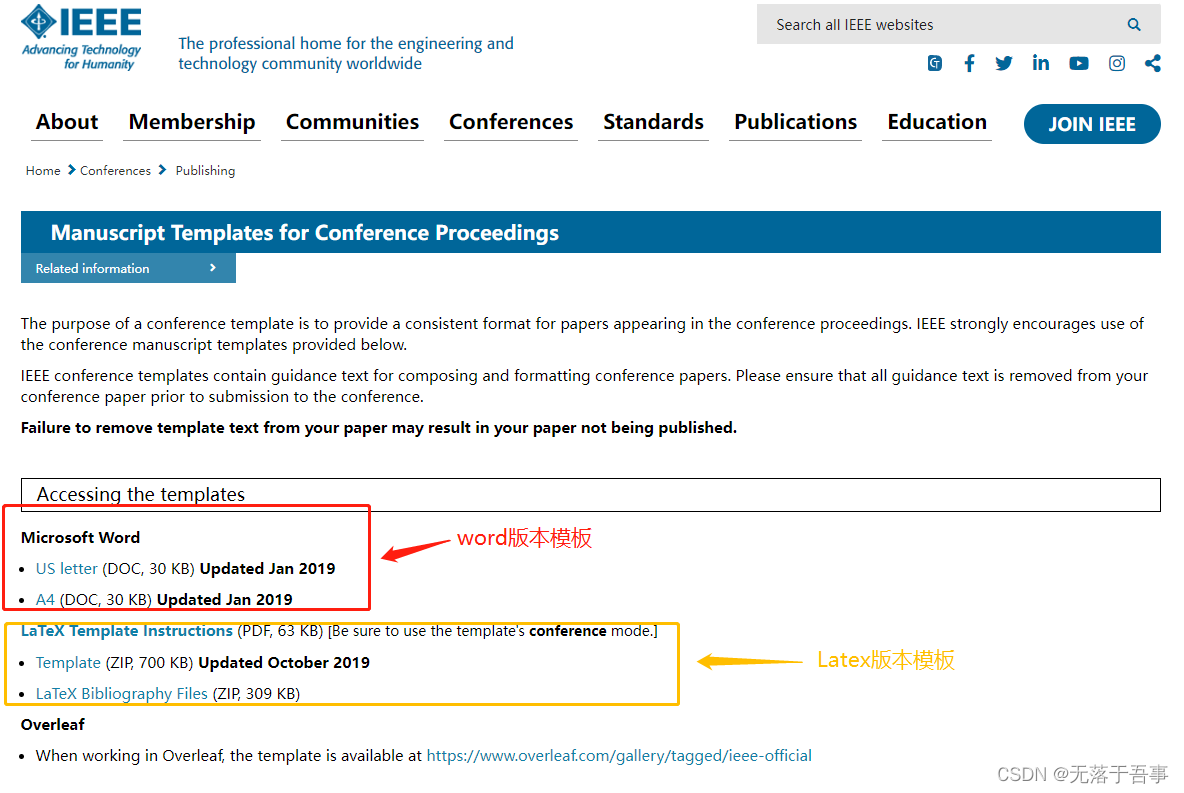Click the Overleaf heading

click(x=53, y=724)
